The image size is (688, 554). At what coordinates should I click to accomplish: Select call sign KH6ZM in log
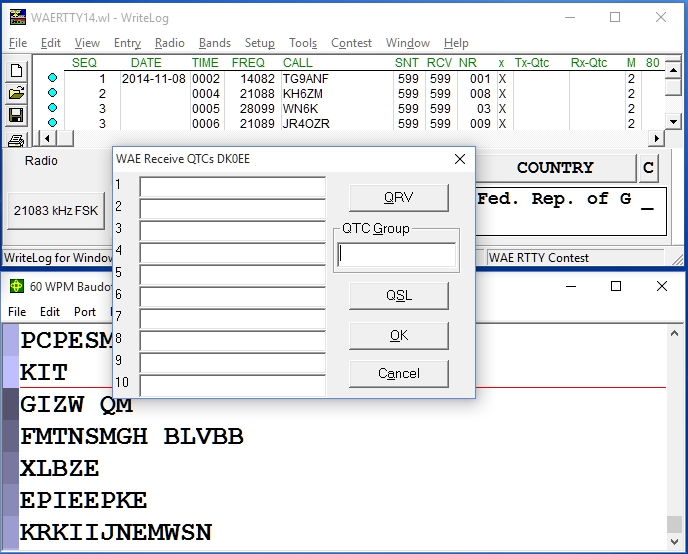tap(302, 93)
